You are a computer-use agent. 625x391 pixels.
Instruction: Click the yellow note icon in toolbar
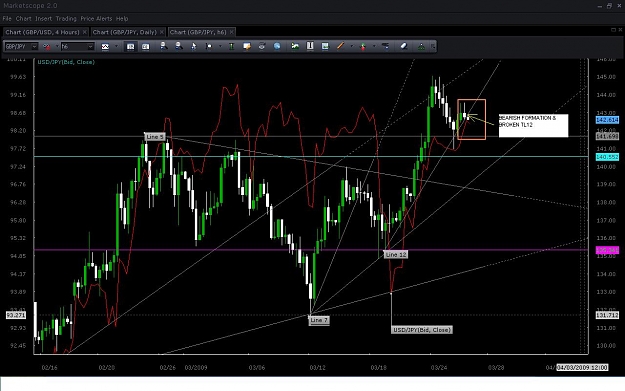247,46
